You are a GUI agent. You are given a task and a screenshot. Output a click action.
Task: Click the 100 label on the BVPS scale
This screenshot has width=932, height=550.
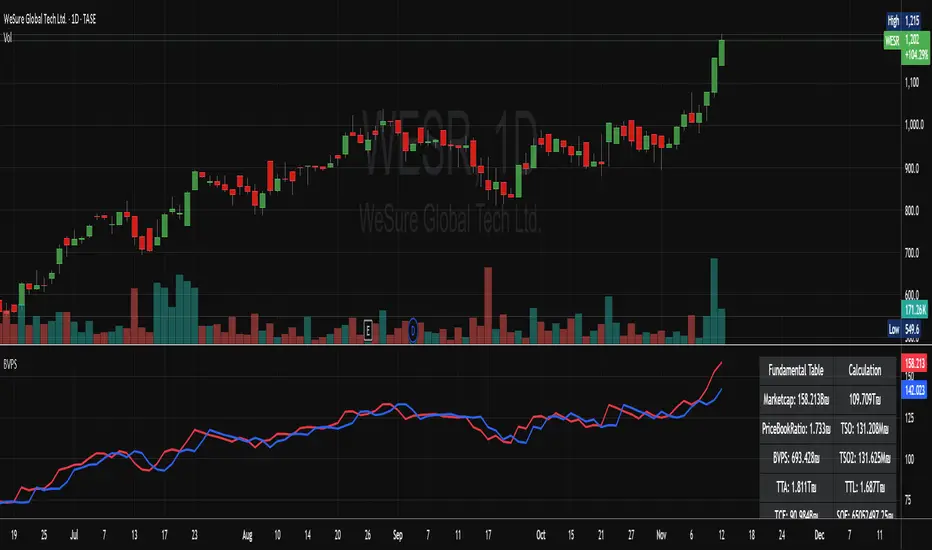tap(909, 459)
